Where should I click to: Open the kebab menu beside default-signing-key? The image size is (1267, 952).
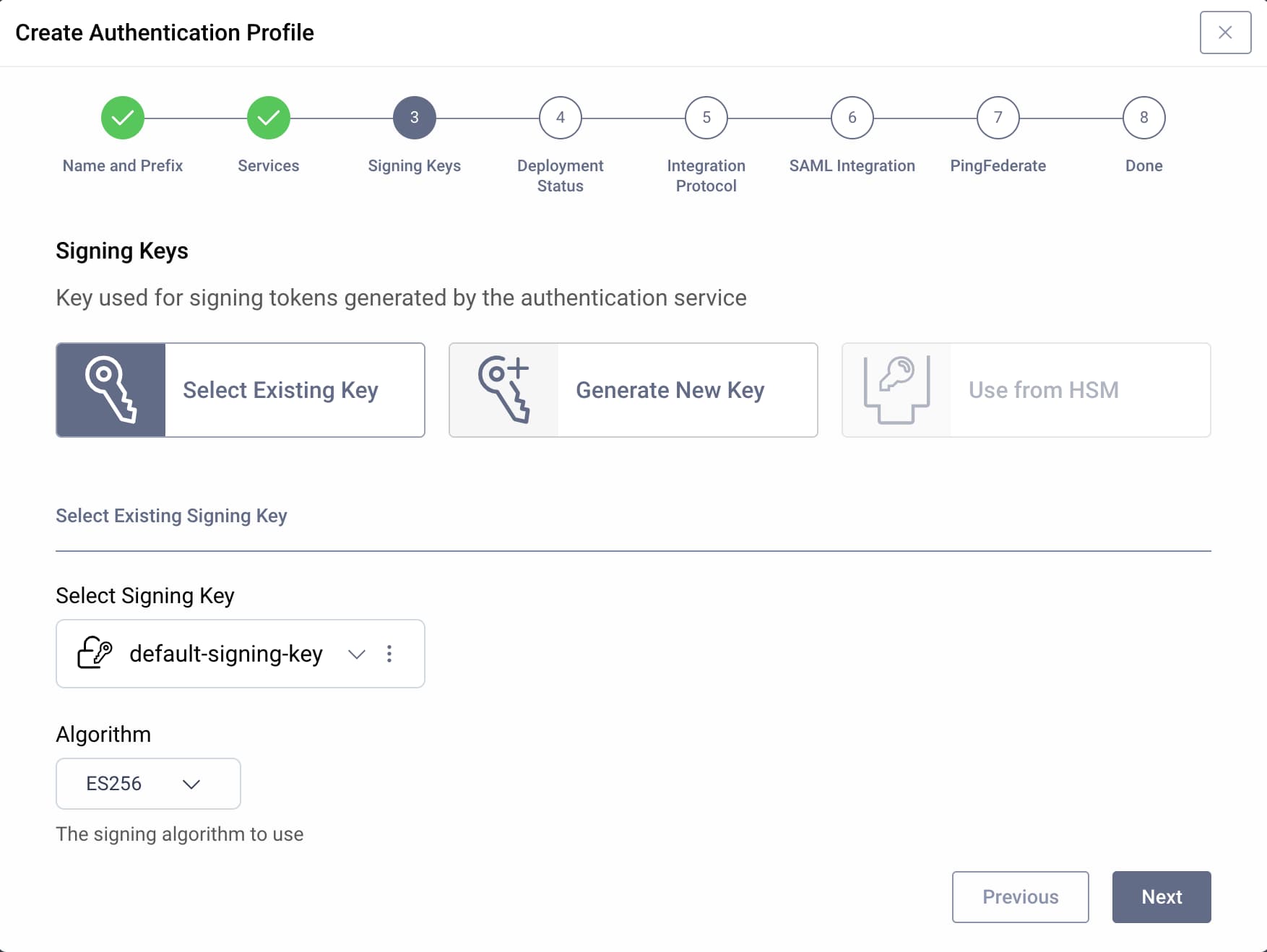pyautogui.click(x=389, y=654)
